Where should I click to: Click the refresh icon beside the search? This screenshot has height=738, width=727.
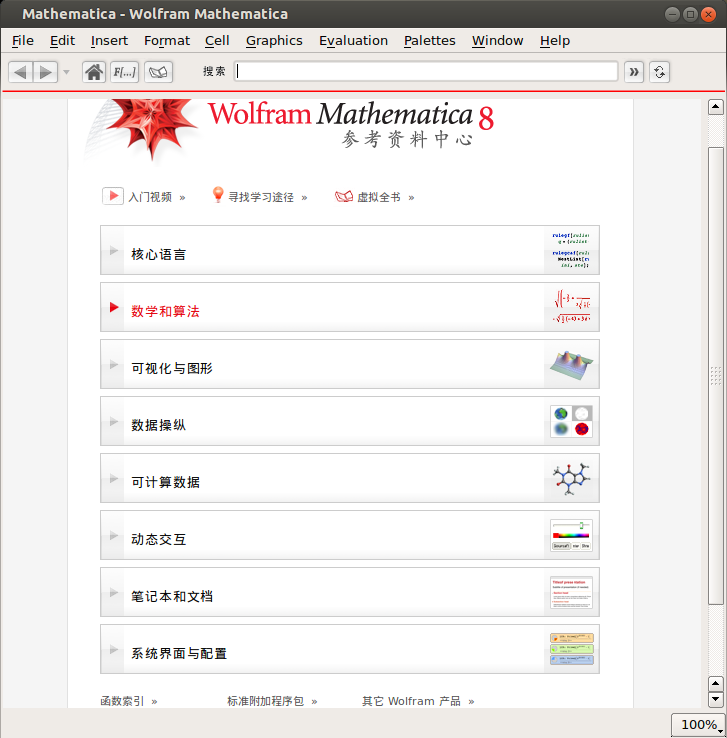(659, 72)
